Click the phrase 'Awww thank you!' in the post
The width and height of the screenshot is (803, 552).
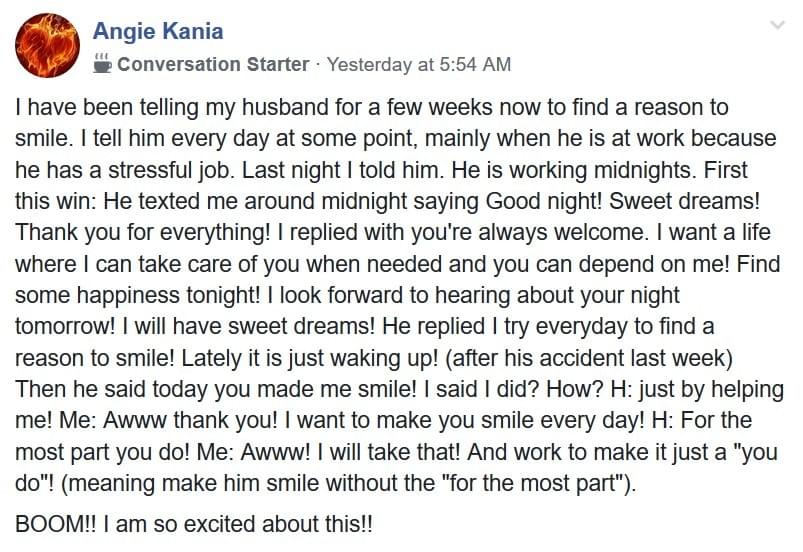pos(189,420)
